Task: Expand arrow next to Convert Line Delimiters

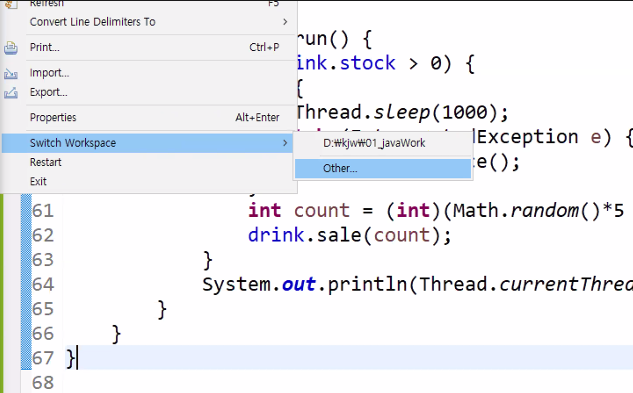Action: click(x=285, y=22)
